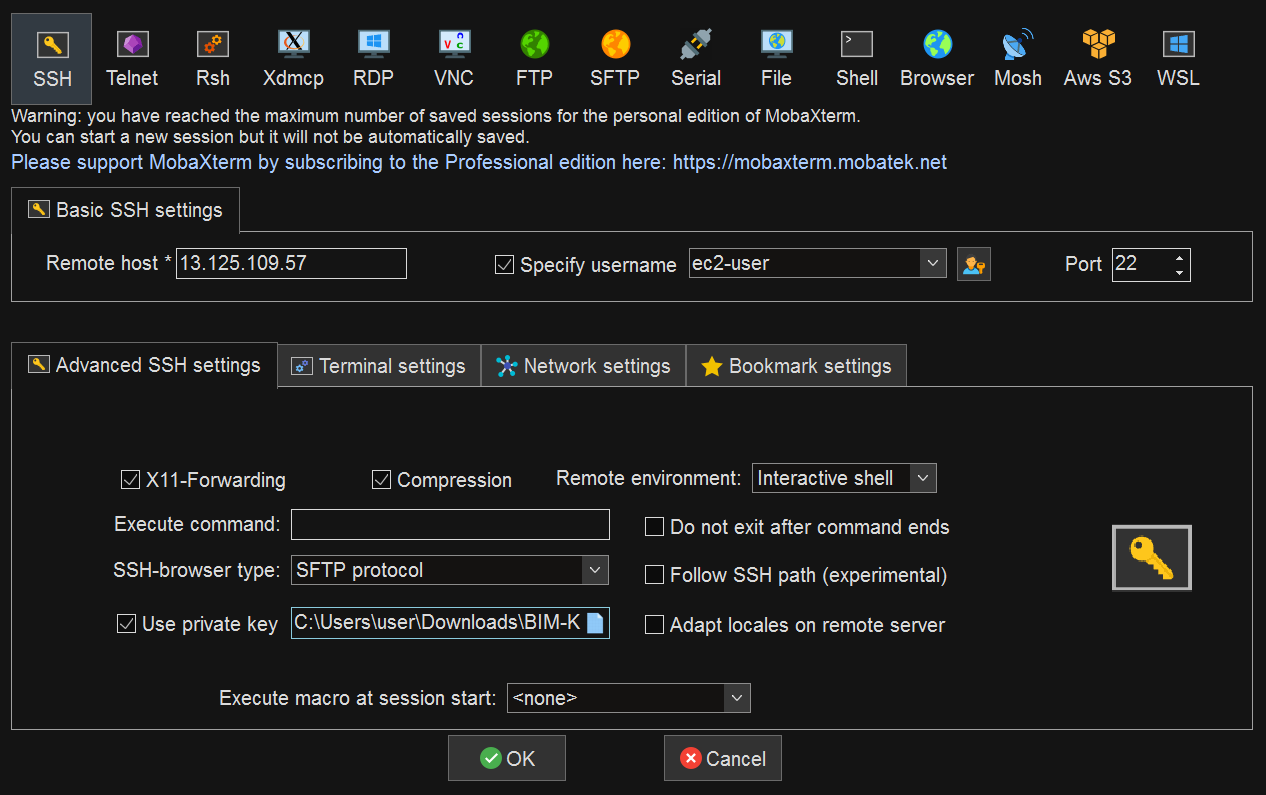Viewport: 1266px width, 795px height.
Task: Select the FTP session icon
Action: coord(534,59)
